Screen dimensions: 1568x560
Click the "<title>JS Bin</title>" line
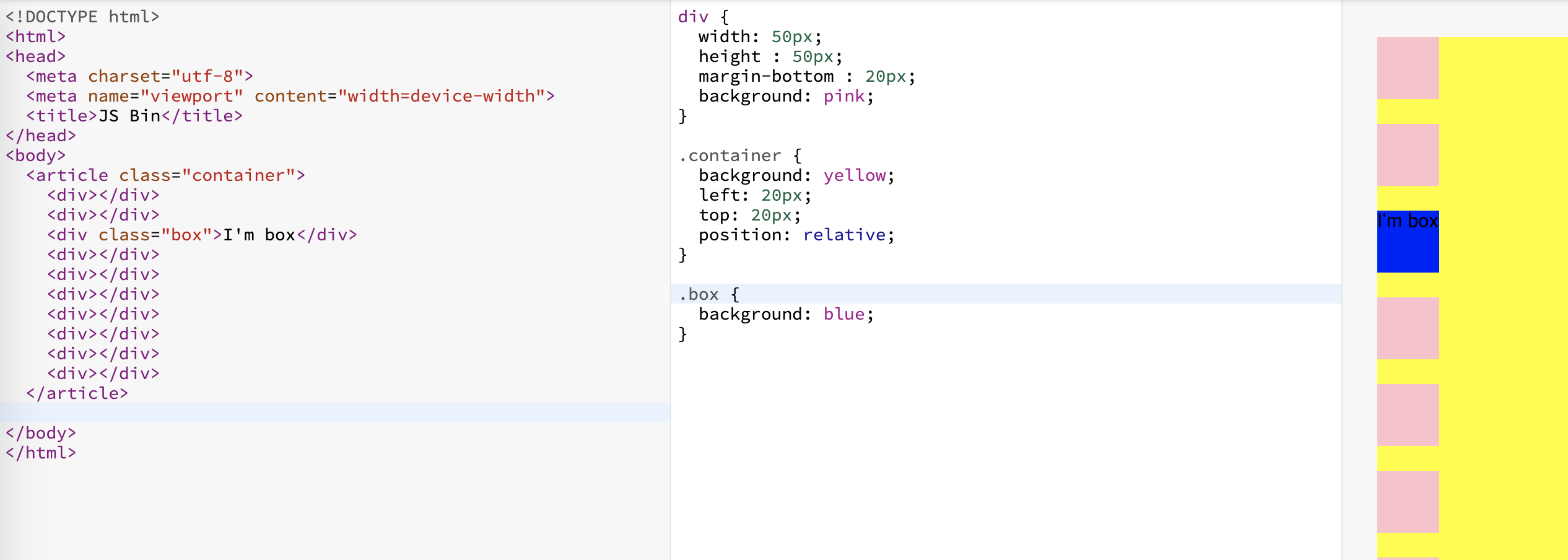click(134, 116)
